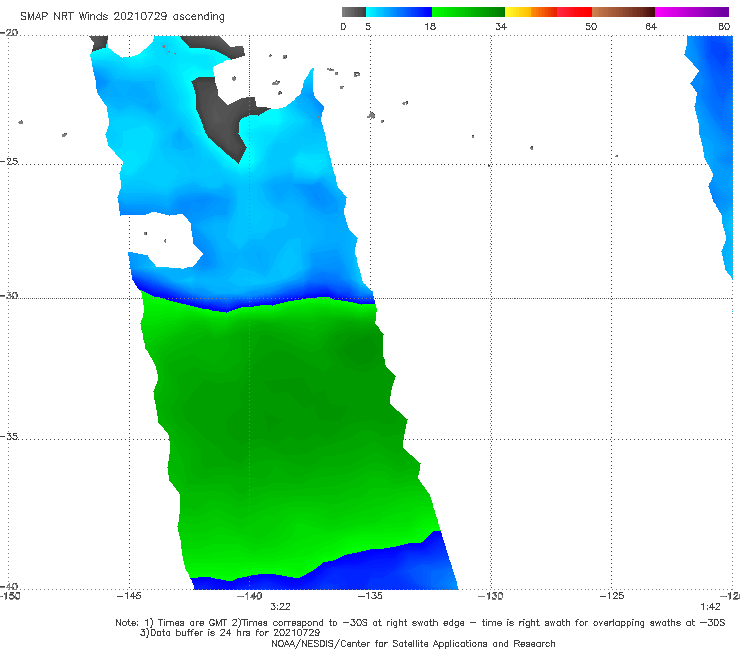Image resolution: width=740 pixels, height=650 pixels.
Task: Click the title 'SMAP NRT Winds 20210729 ascending'
Action: 122,16
